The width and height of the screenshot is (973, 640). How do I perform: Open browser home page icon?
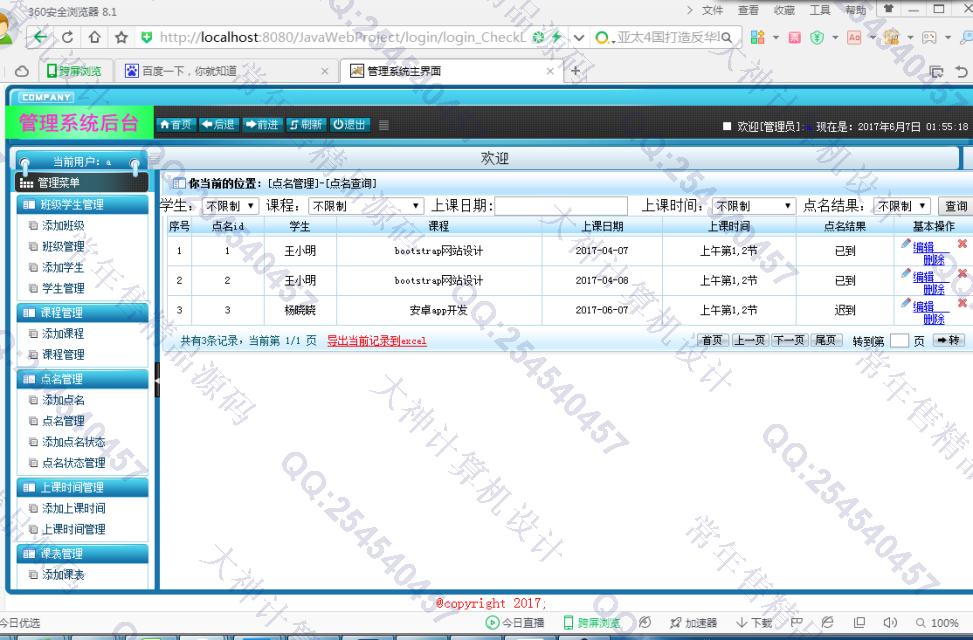click(x=94, y=37)
